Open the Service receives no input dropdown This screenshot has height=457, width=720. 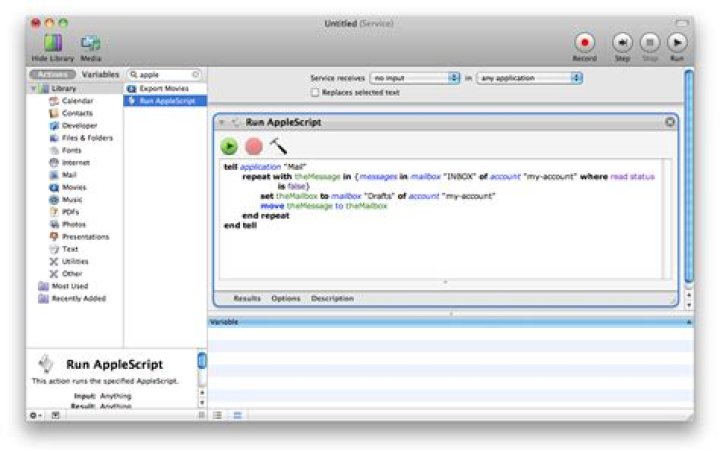(x=415, y=78)
